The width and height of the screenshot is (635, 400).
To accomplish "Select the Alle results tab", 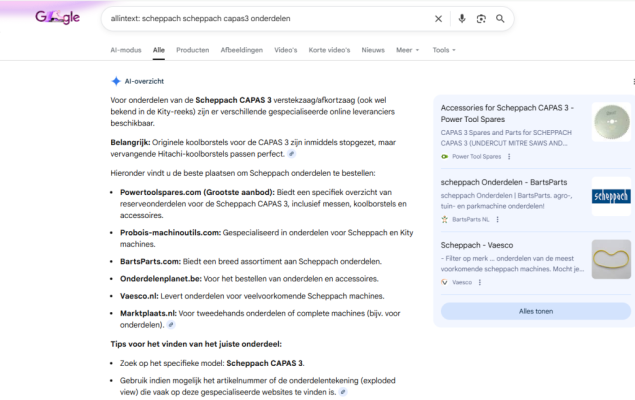I will point(159,50).
